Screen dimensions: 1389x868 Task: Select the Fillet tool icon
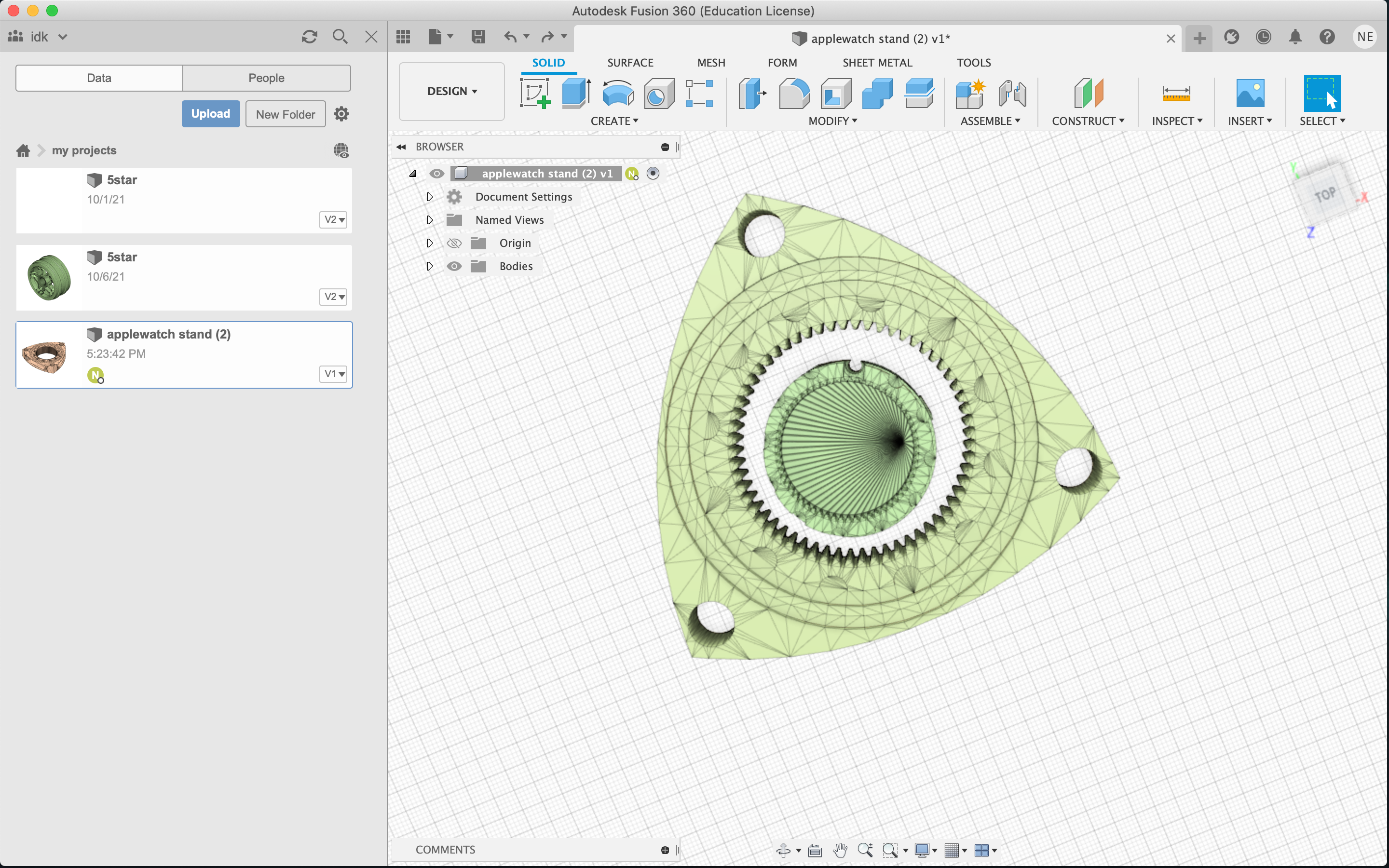coord(795,92)
